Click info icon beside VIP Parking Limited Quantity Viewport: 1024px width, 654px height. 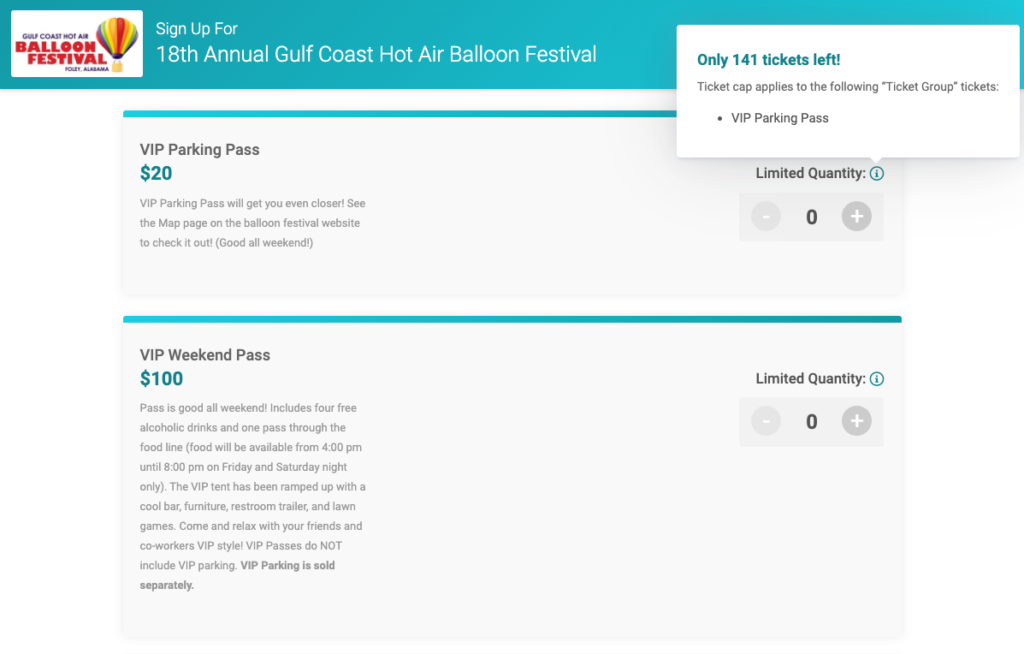pyautogui.click(x=877, y=174)
